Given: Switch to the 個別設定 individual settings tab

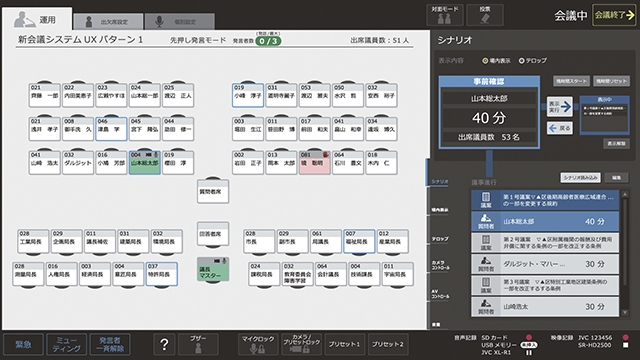Looking at the screenshot, I should coord(180,22).
